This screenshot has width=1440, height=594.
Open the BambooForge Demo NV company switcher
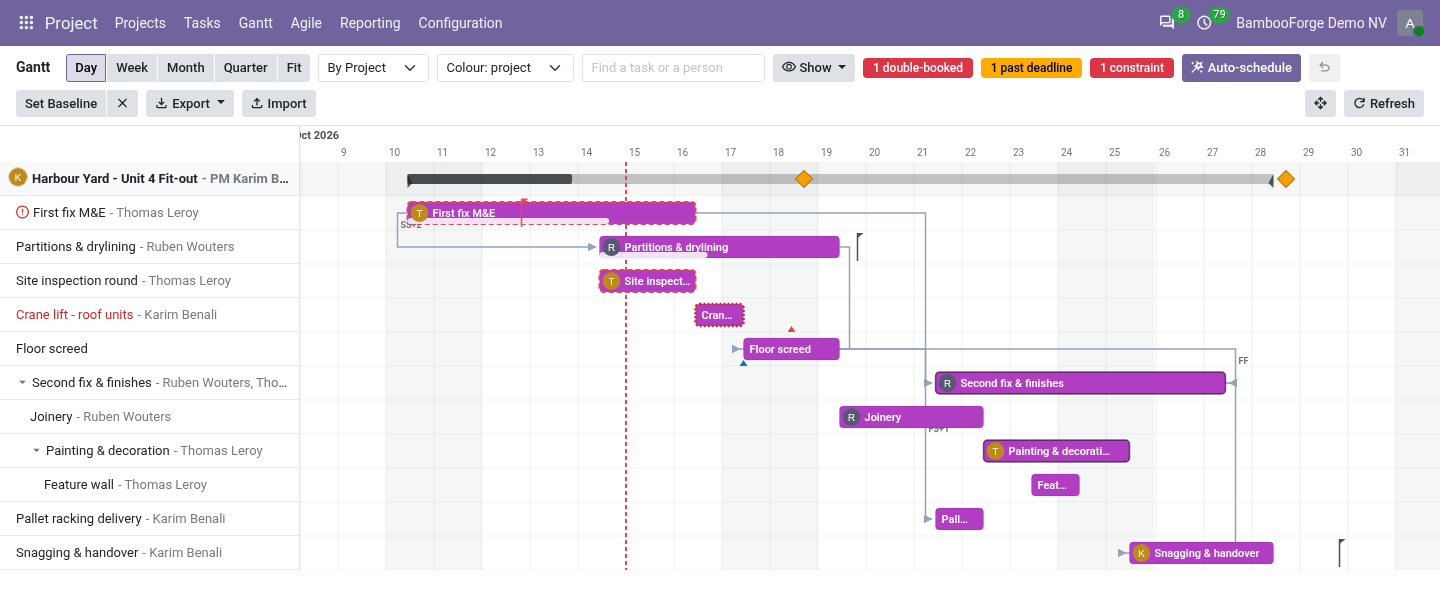tap(1311, 23)
